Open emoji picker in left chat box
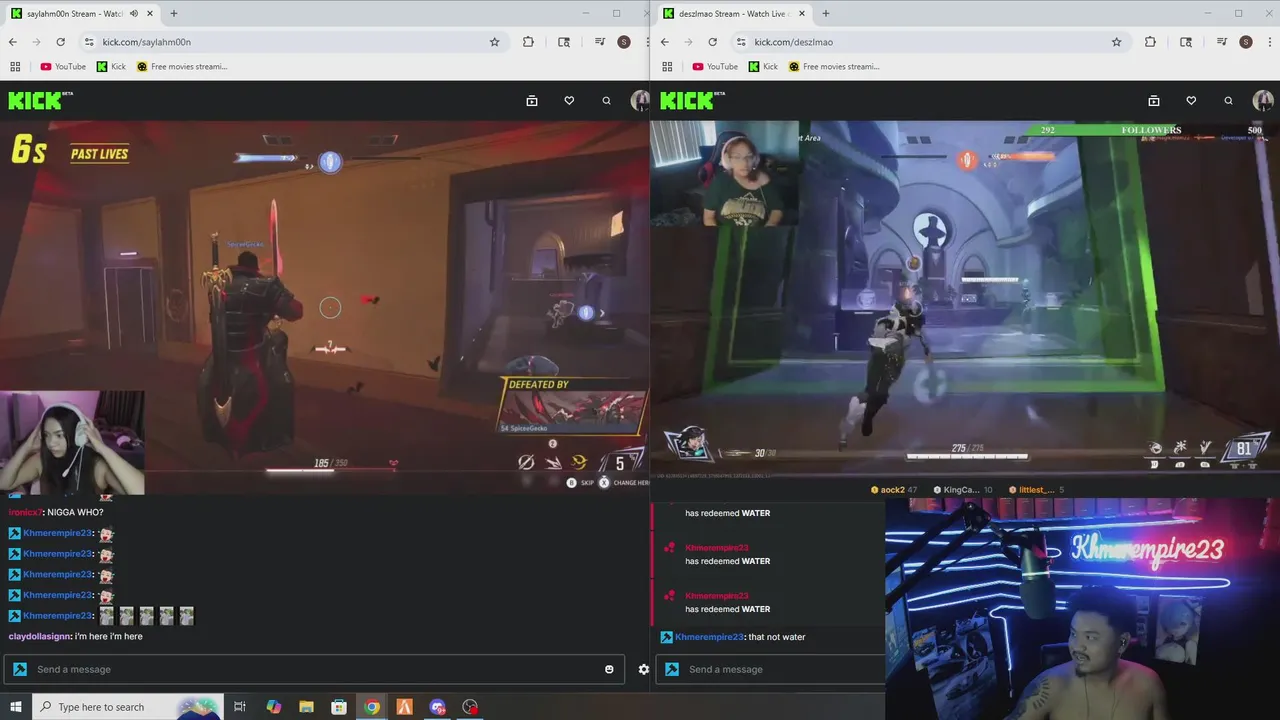1280x720 pixels. (609, 669)
